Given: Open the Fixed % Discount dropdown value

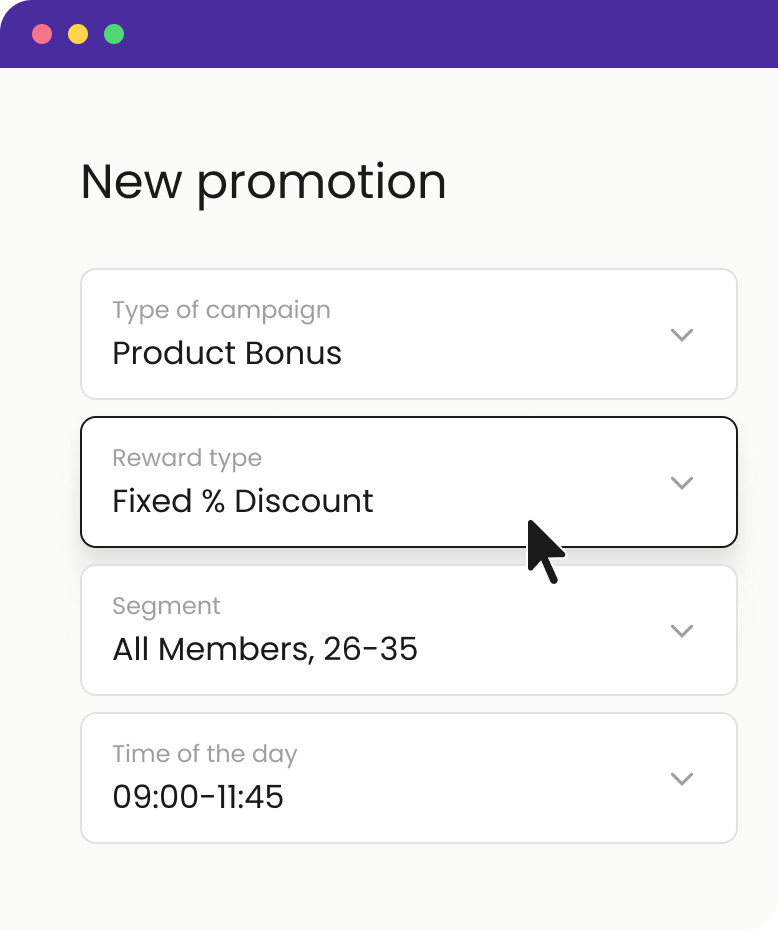Looking at the screenshot, I should tap(243, 501).
